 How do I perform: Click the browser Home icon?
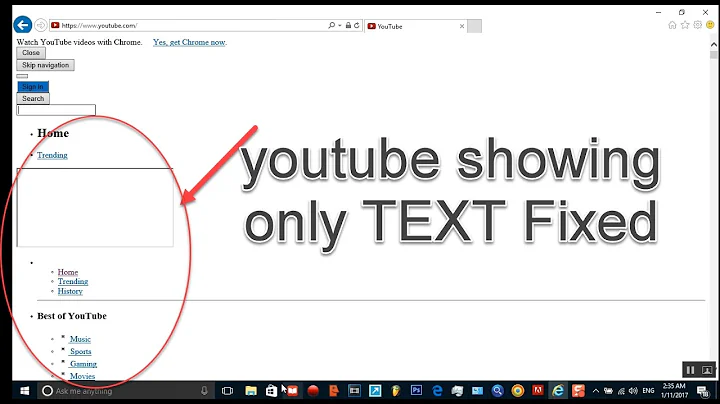click(x=672, y=25)
